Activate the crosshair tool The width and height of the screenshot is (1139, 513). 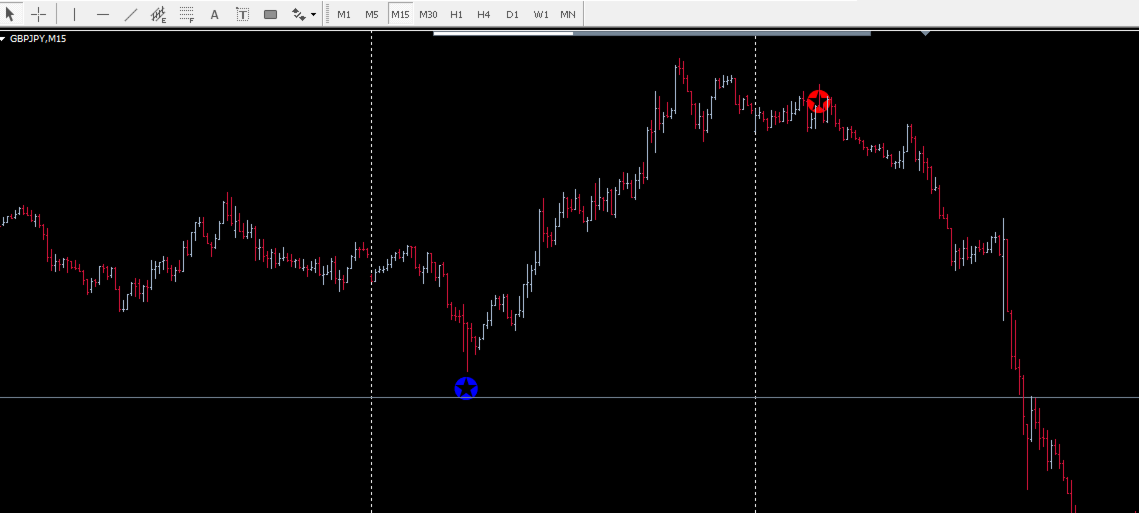point(38,14)
